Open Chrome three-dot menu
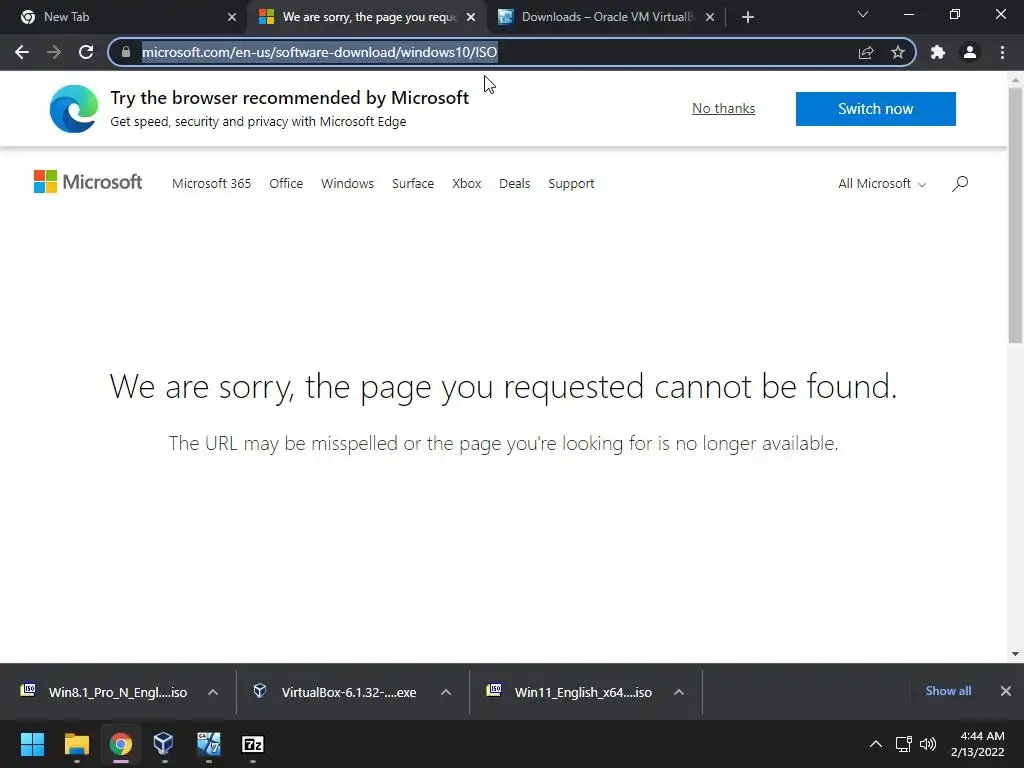The image size is (1024, 768). tap(1002, 52)
